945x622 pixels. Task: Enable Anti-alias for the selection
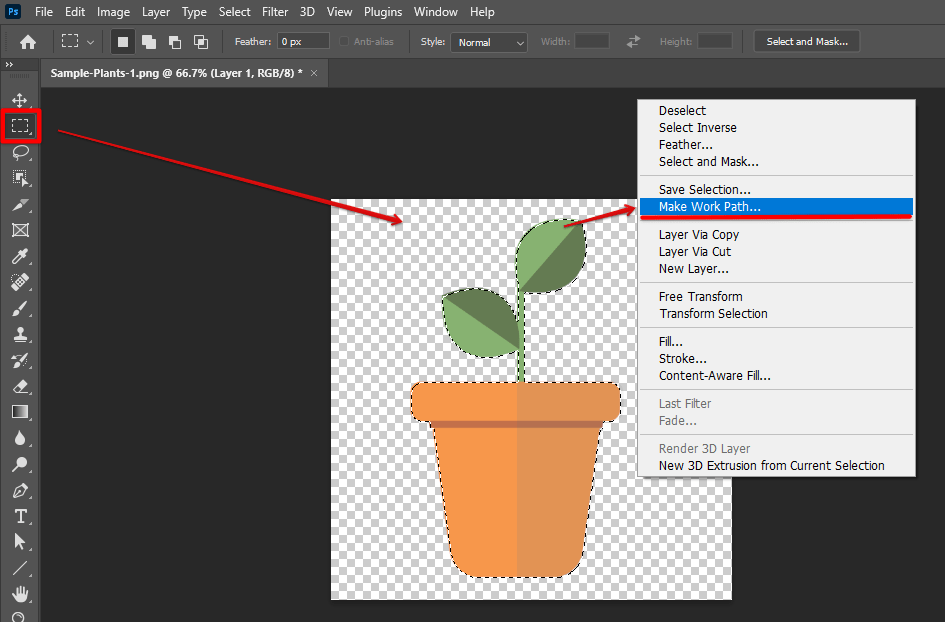(343, 41)
